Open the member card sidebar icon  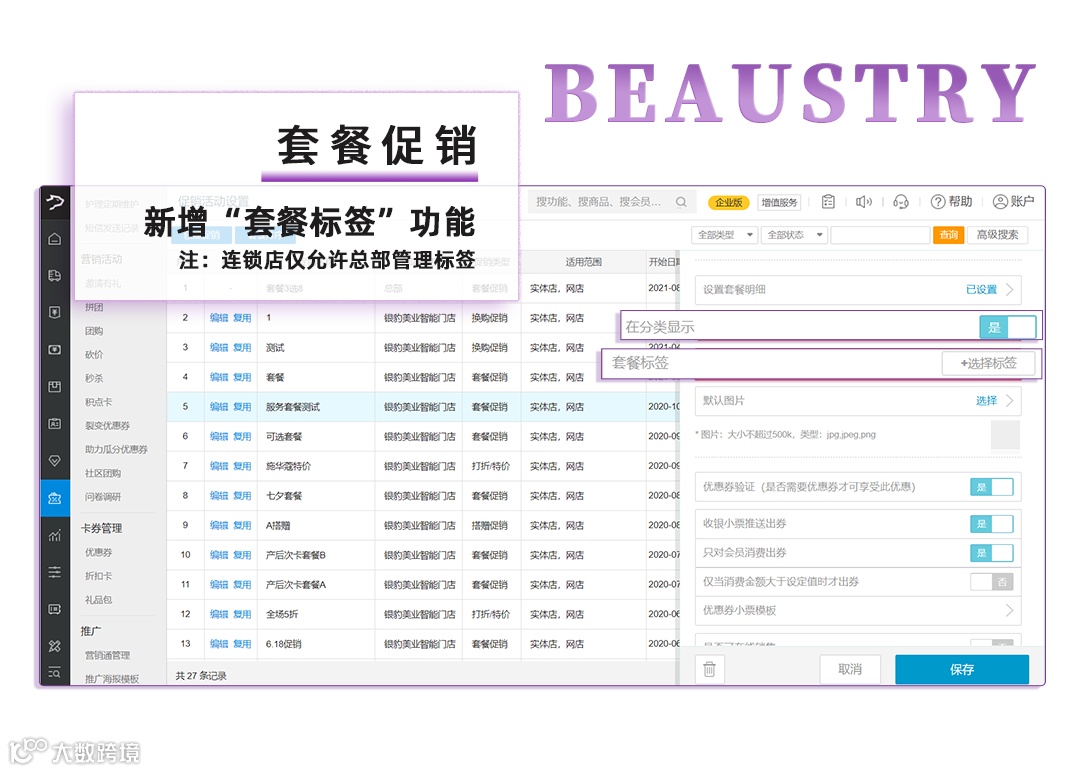point(54,424)
